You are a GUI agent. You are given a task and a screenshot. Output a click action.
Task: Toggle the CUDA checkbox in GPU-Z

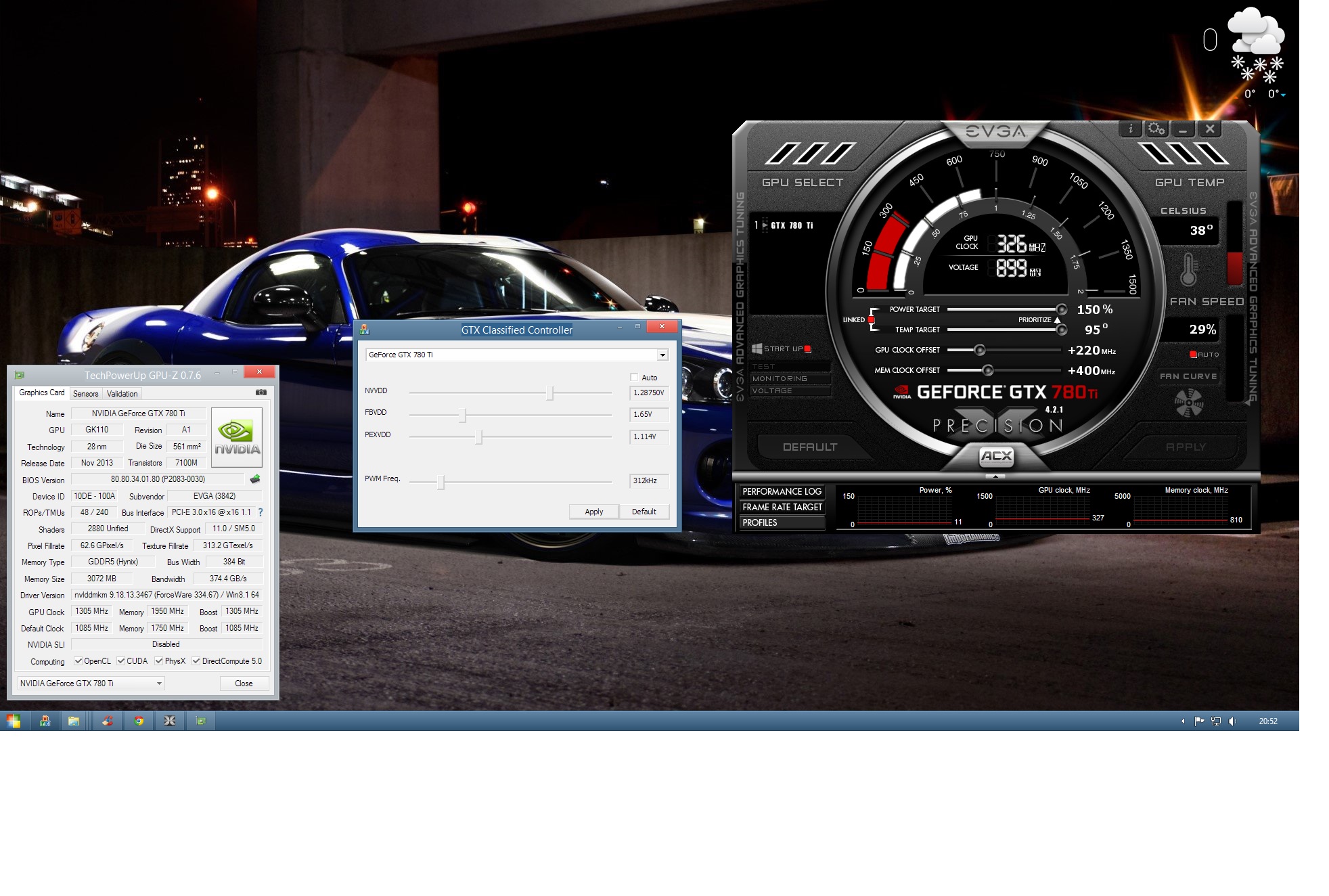(120, 661)
